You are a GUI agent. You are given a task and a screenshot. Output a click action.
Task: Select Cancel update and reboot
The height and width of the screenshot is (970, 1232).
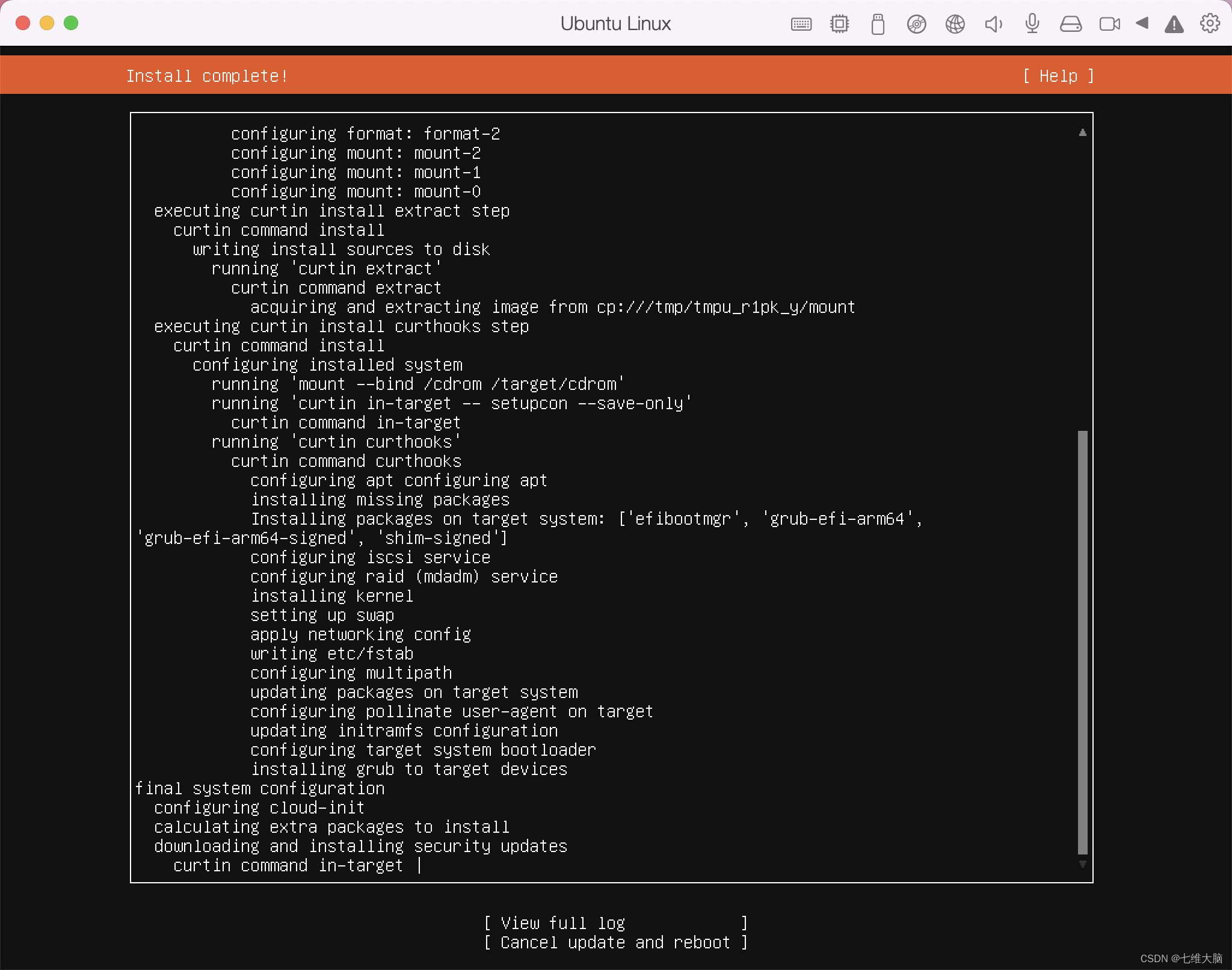pyautogui.click(x=615, y=942)
